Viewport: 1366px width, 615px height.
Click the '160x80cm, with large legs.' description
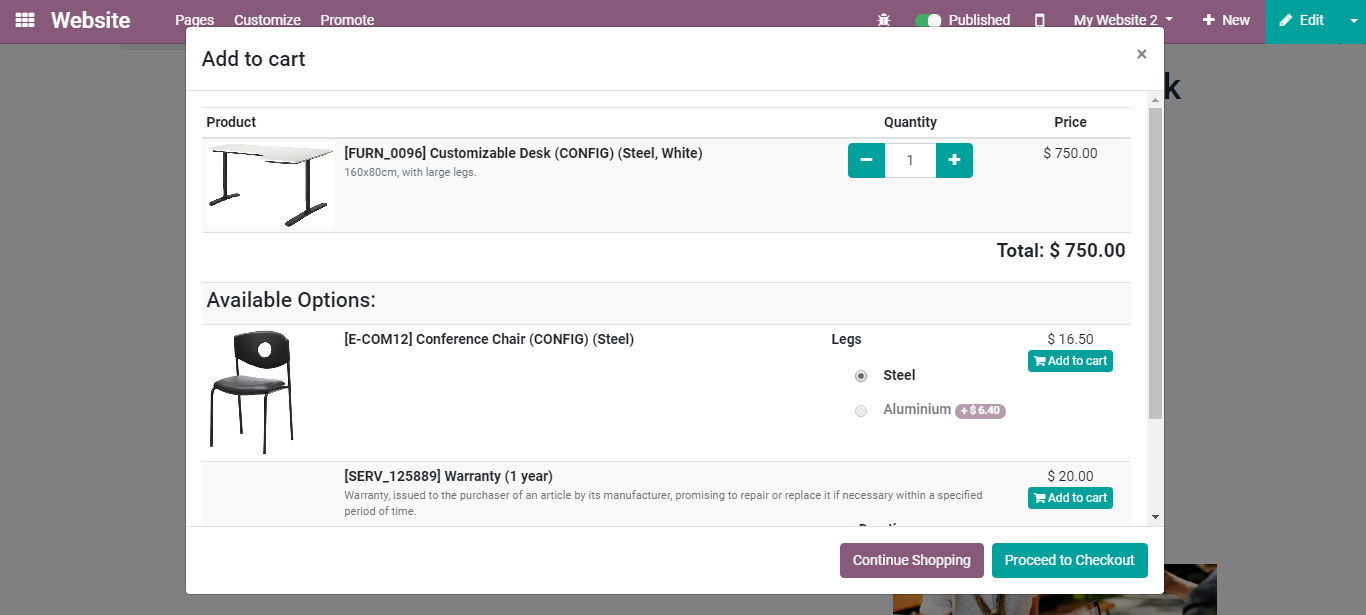[x=410, y=172]
